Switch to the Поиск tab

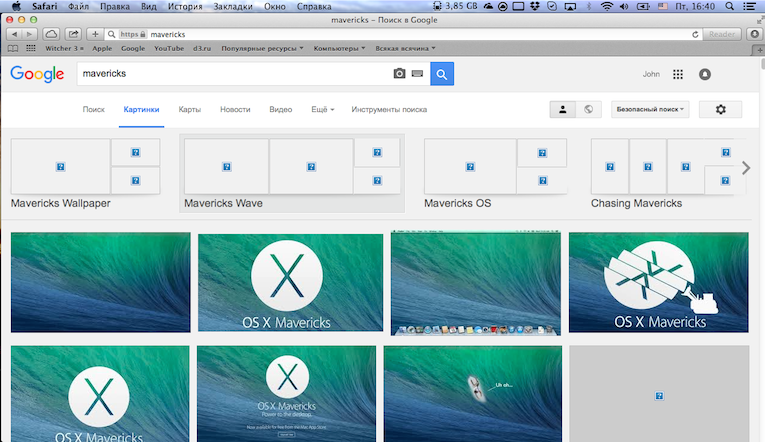(x=93, y=109)
